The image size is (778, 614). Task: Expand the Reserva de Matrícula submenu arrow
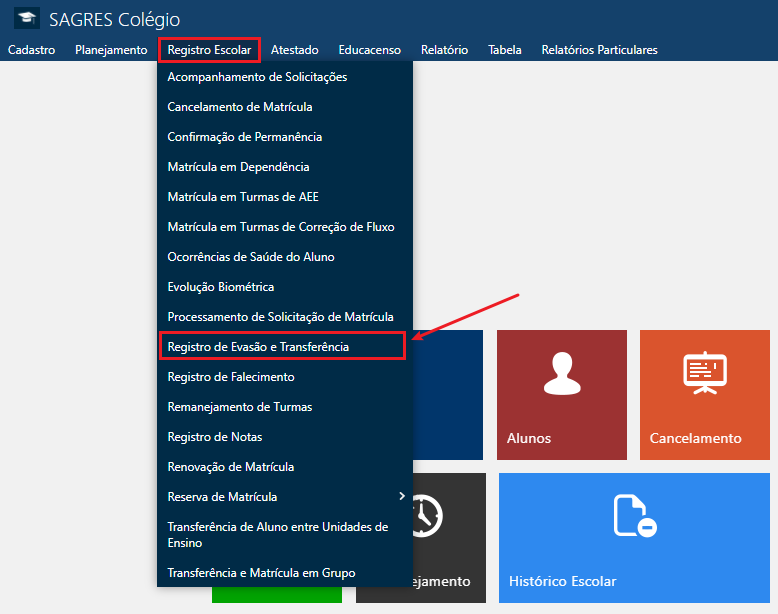402,496
